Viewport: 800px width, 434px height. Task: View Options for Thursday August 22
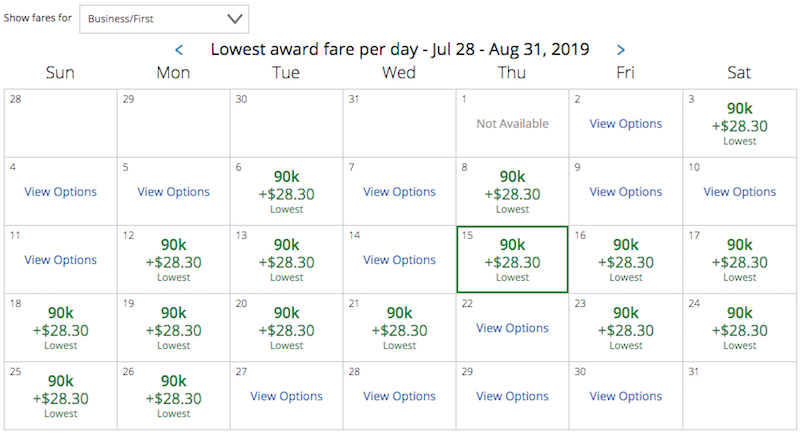(512, 328)
